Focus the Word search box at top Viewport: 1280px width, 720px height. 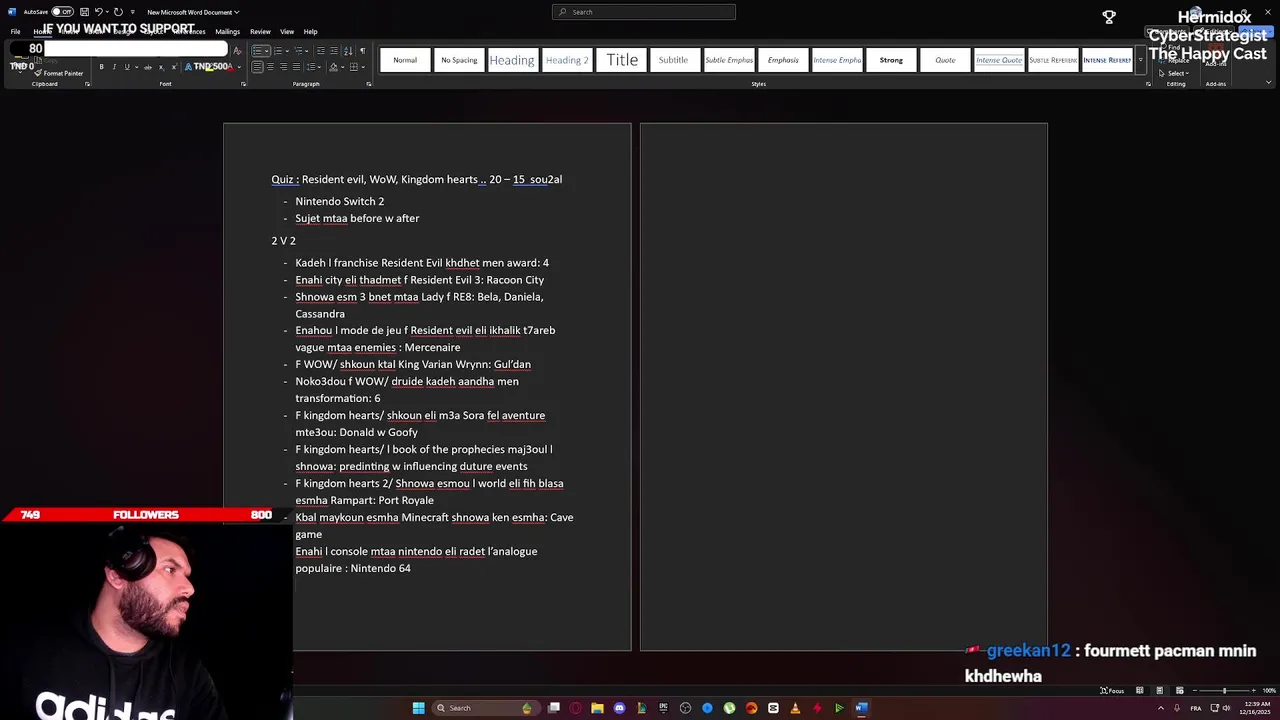pos(644,12)
